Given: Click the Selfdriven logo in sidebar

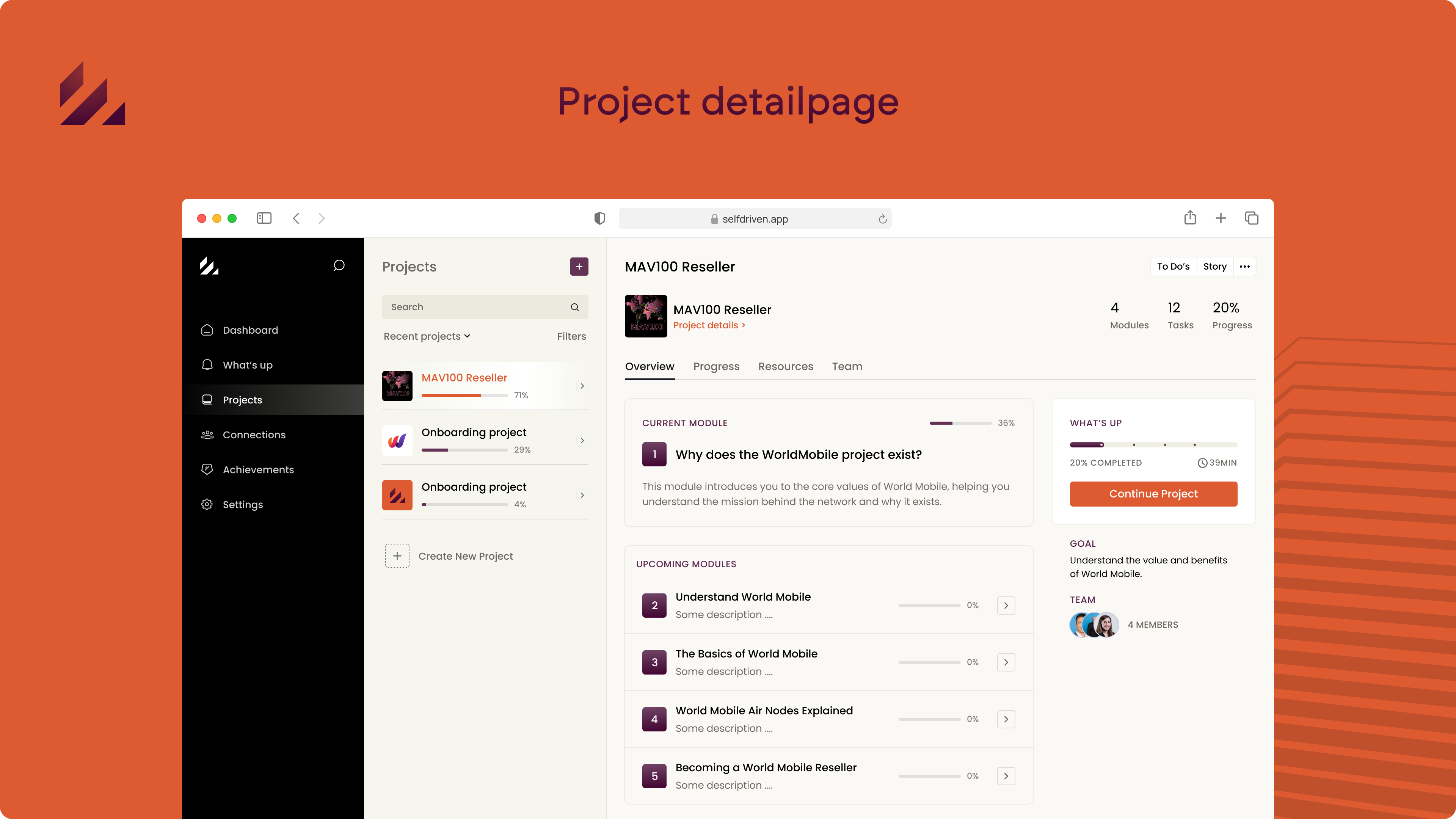Looking at the screenshot, I should coord(209,266).
